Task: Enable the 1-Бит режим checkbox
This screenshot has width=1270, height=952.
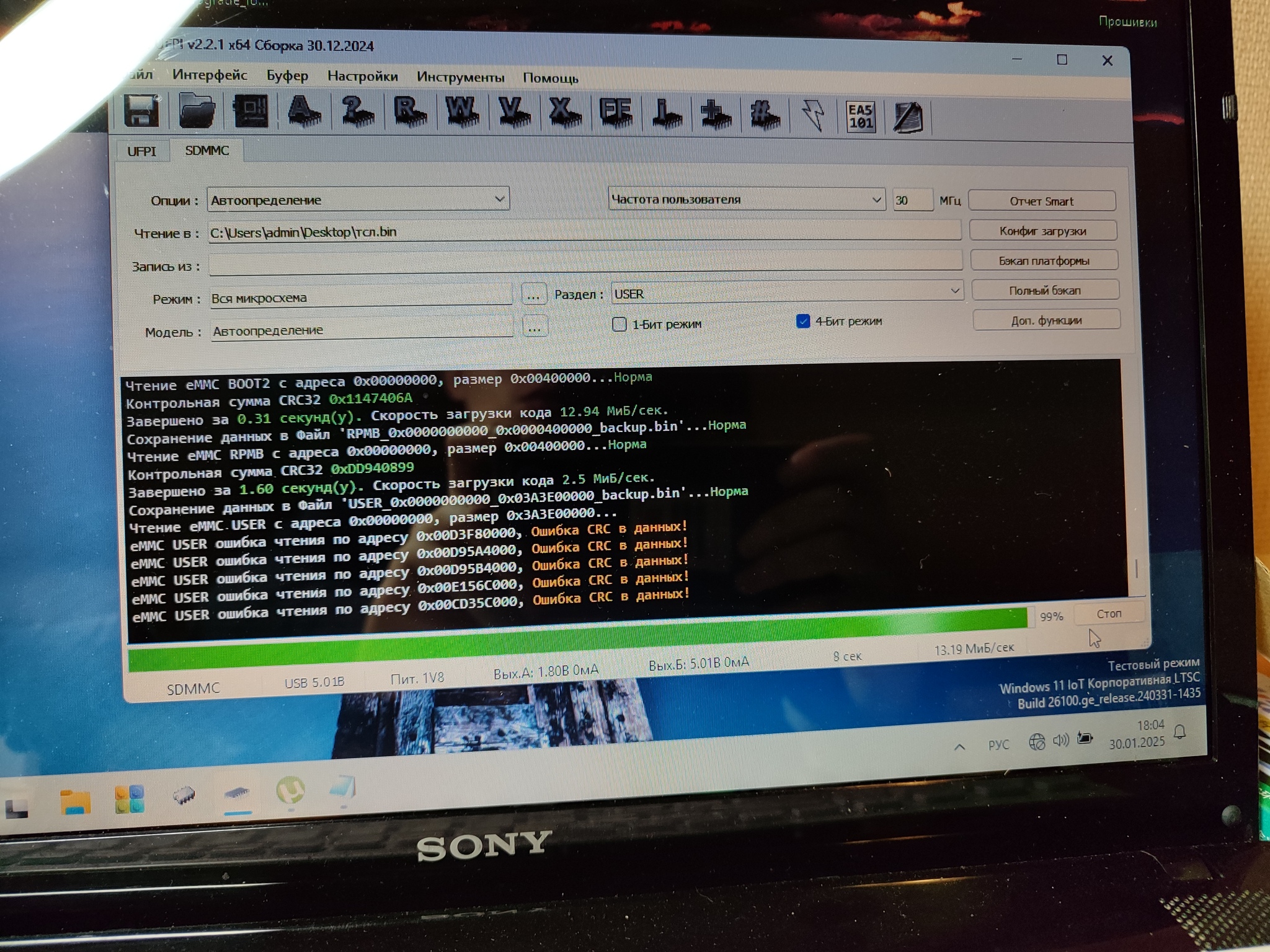Action: click(619, 324)
